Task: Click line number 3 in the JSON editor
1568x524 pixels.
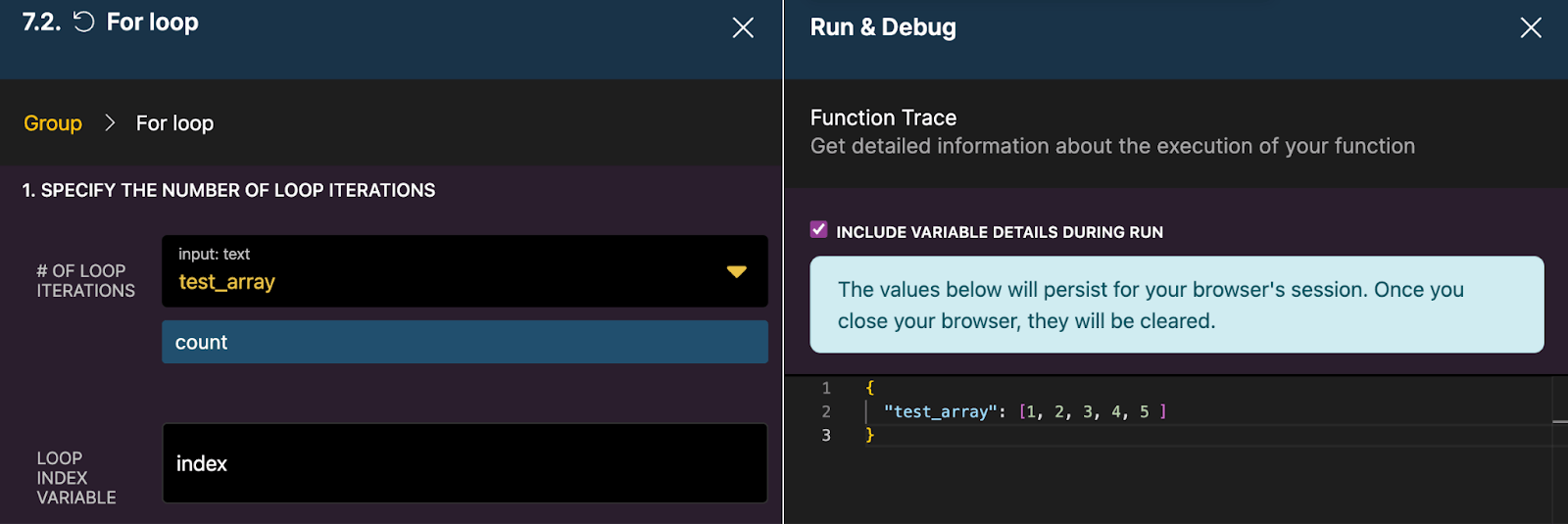Action: [826, 435]
